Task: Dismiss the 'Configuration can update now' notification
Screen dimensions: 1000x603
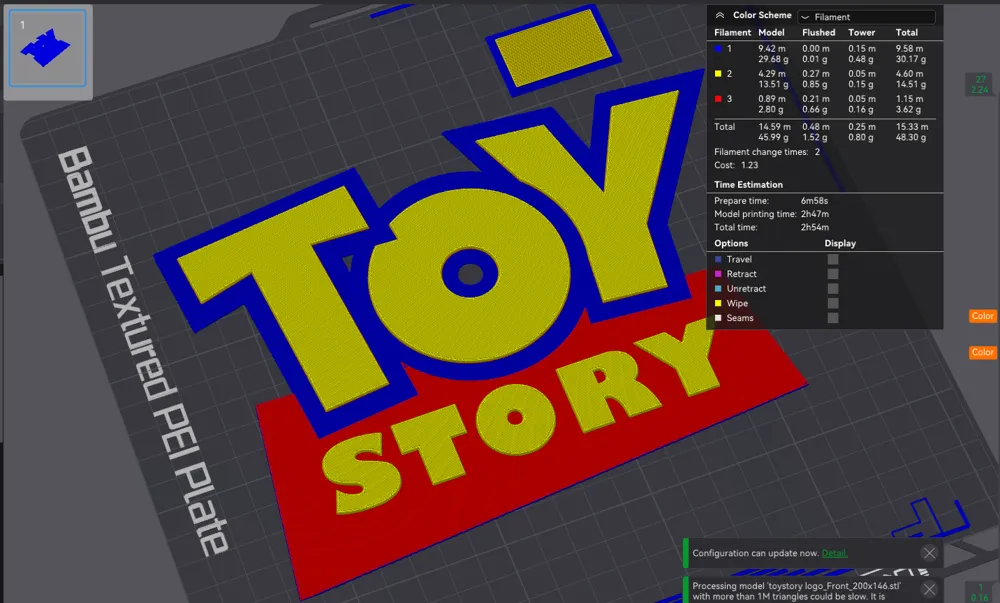Action: pyautogui.click(x=930, y=553)
